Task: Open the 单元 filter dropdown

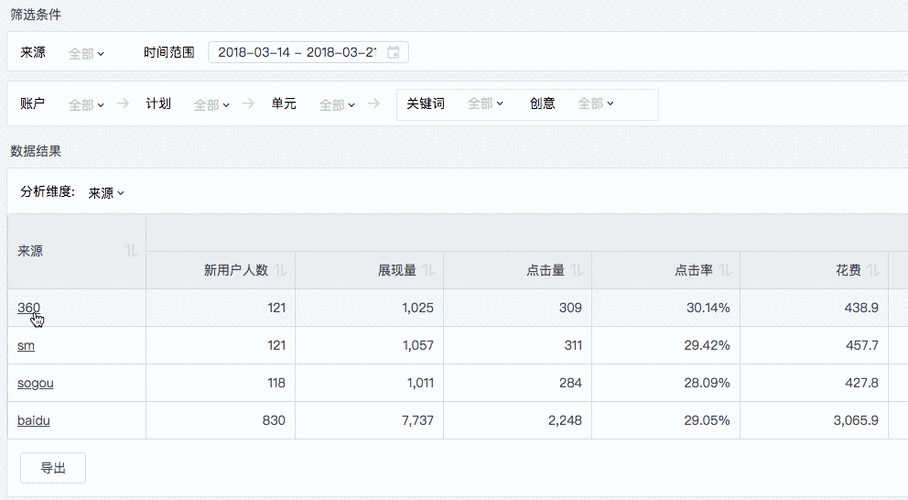Action: pos(337,104)
